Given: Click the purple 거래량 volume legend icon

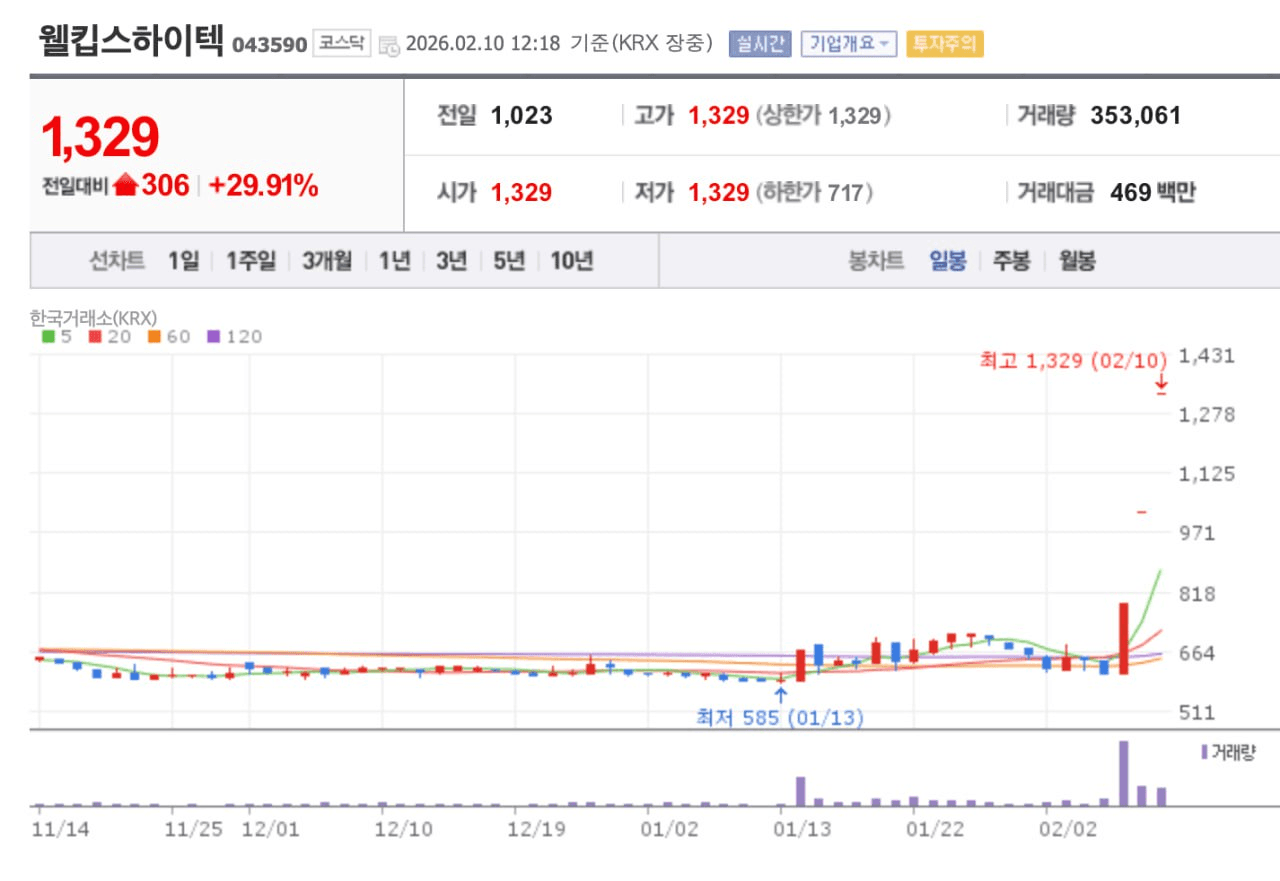Looking at the screenshot, I should (x=1204, y=752).
